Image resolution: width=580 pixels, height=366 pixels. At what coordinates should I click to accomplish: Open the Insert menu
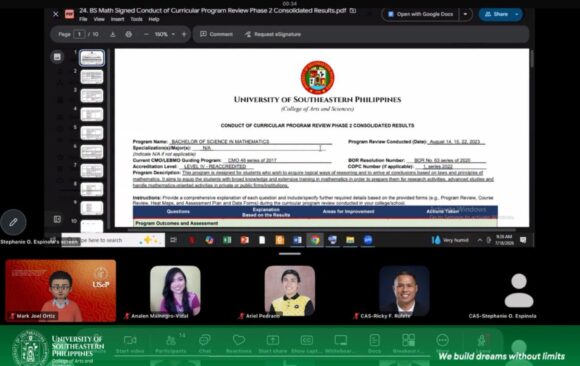tap(118, 19)
